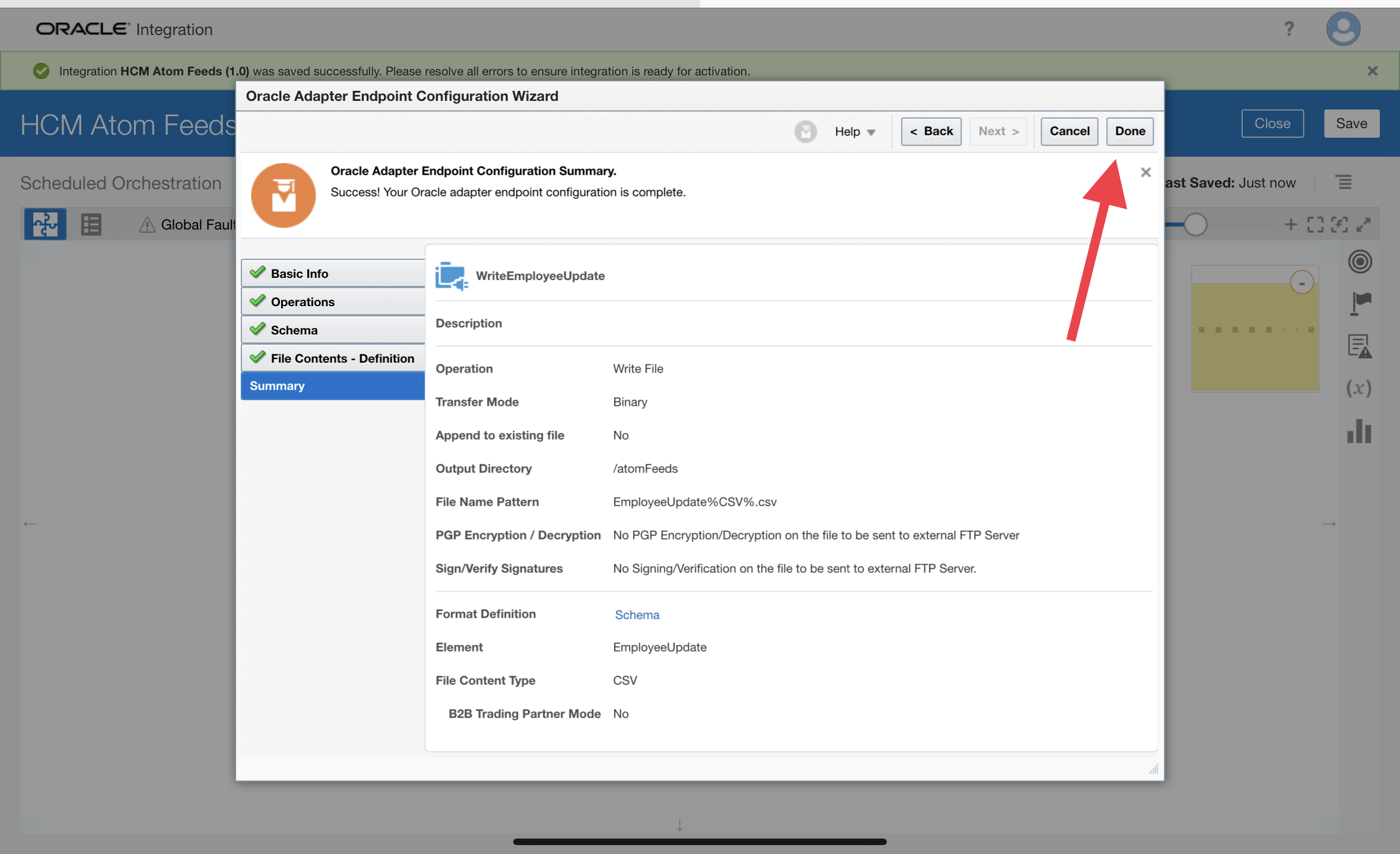Expand the Help dropdown in wizard
1400x854 pixels.
coord(855,132)
